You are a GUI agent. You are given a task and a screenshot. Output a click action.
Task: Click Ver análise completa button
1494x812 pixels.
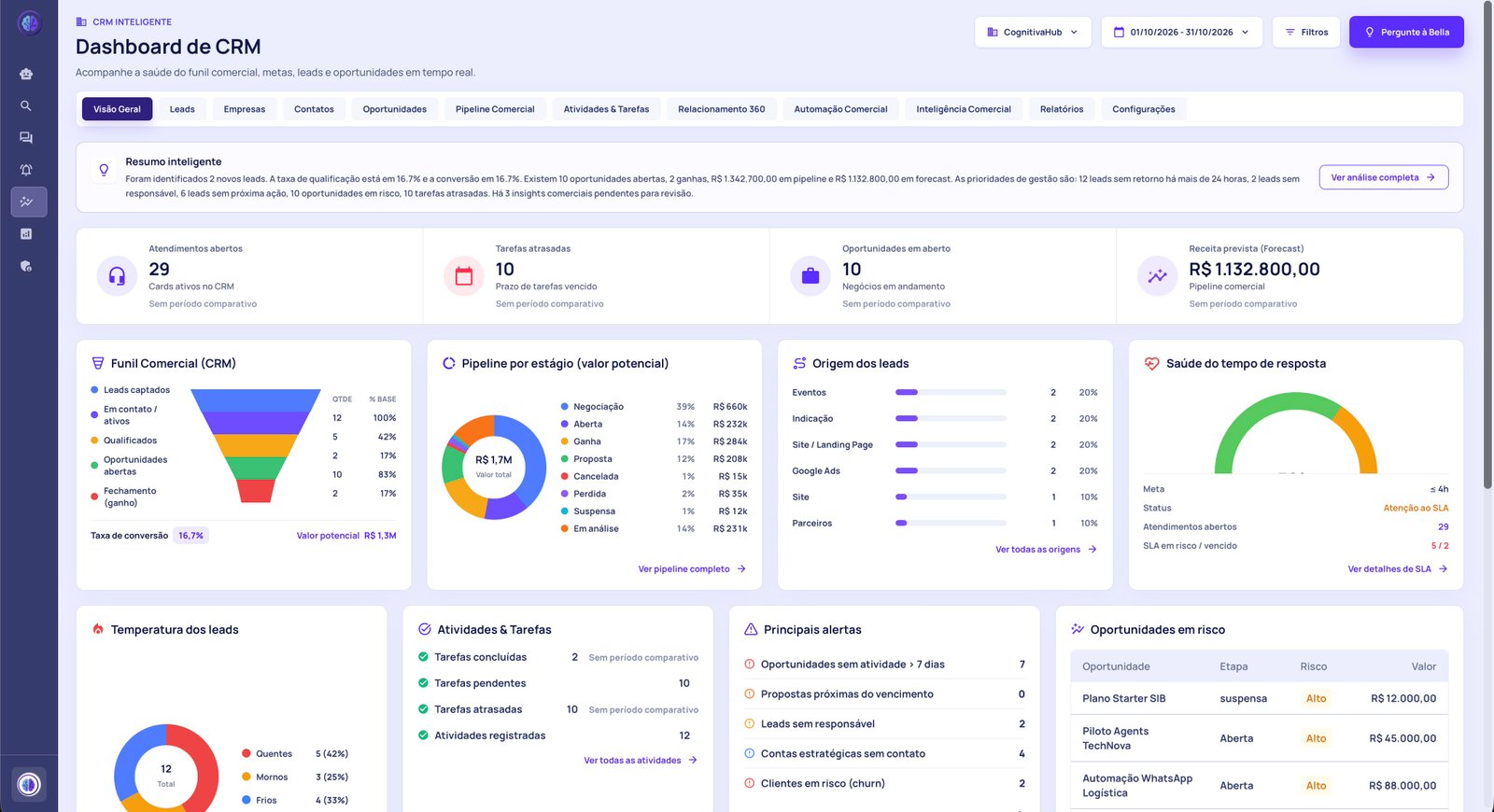pos(1384,177)
